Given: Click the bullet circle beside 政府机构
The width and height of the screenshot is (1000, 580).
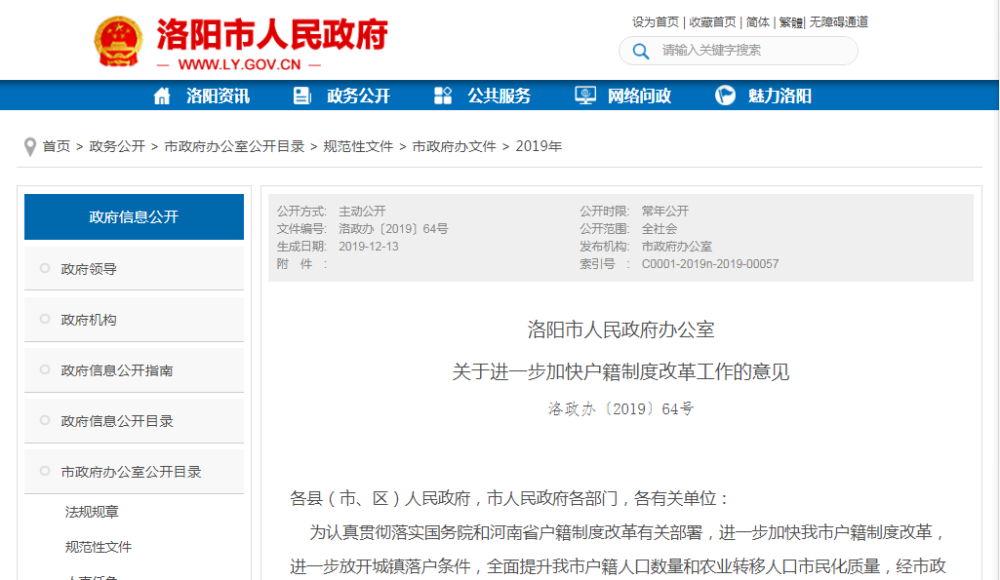Looking at the screenshot, I should [x=45, y=319].
